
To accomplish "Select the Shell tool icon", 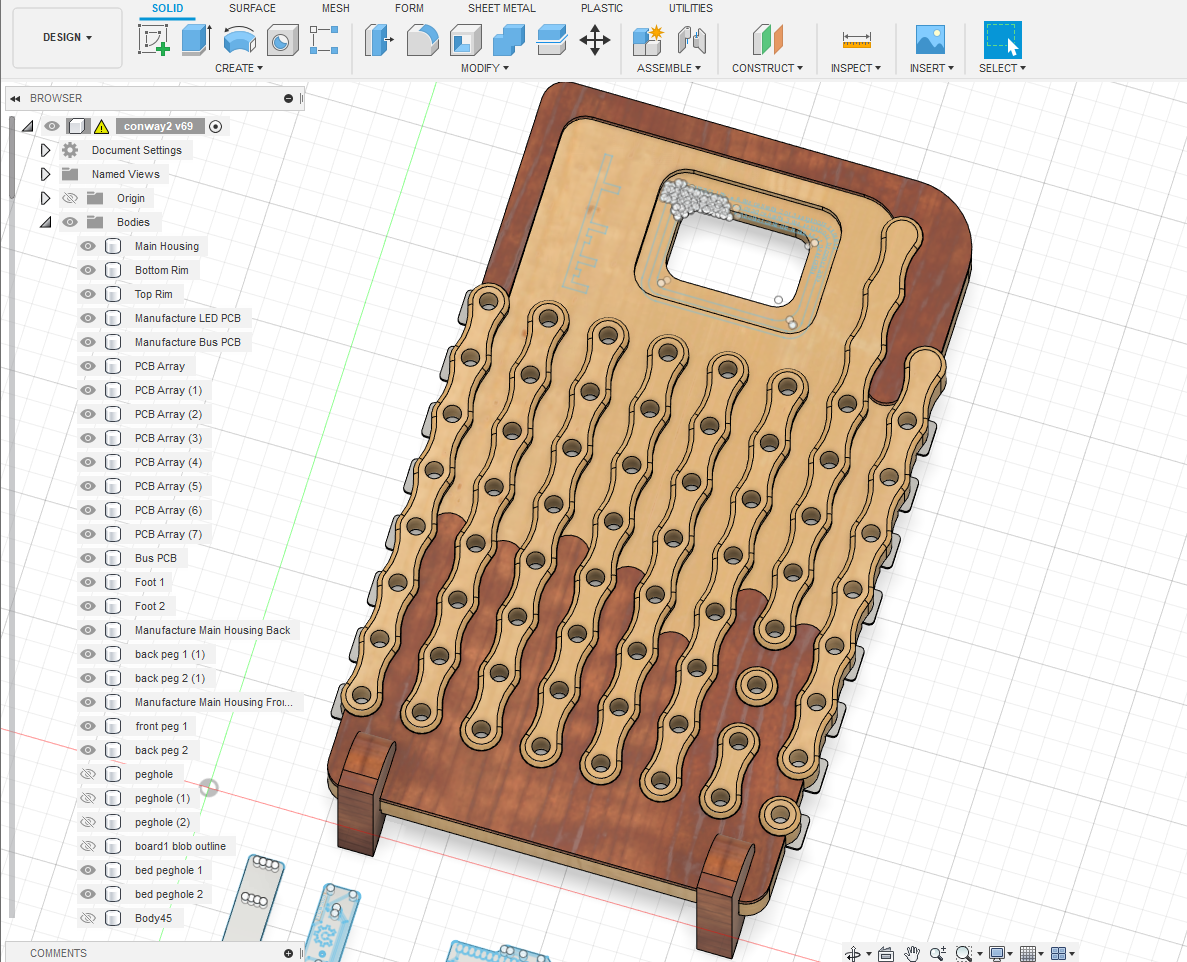I will click(x=466, y=39).
